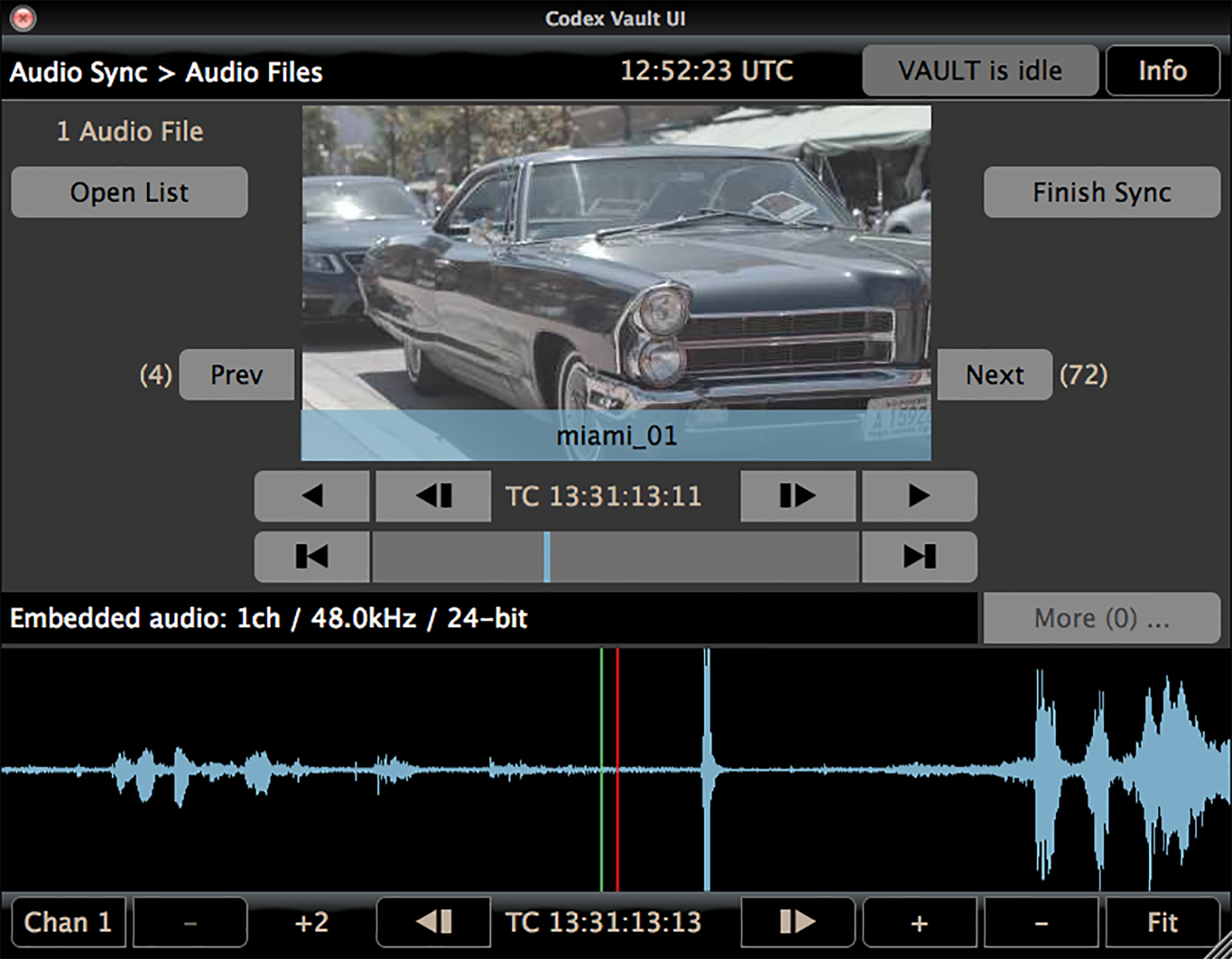Image resolution: width=1232 pixels, height=959 pixels.
Task: Click the miami_01 clip name label
Action: (x=617, y=436)
